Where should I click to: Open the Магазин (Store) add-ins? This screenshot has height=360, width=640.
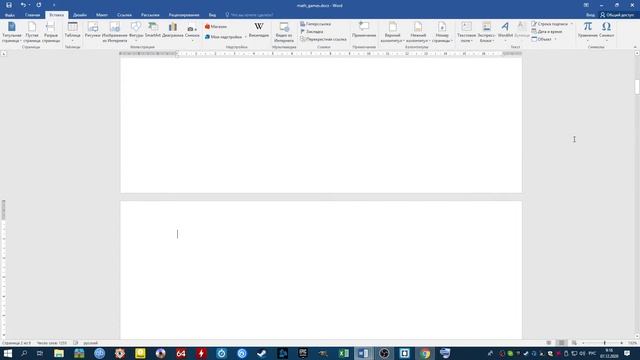[216, 27]
